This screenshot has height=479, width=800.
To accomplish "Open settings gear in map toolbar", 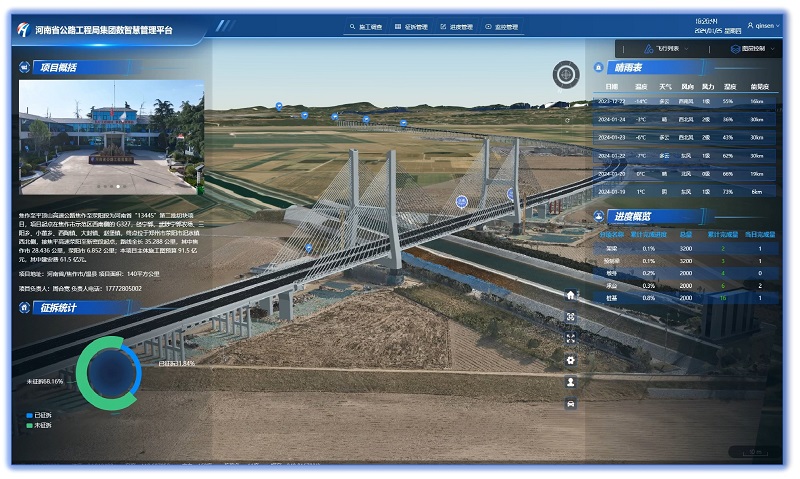I will point(570,360).
